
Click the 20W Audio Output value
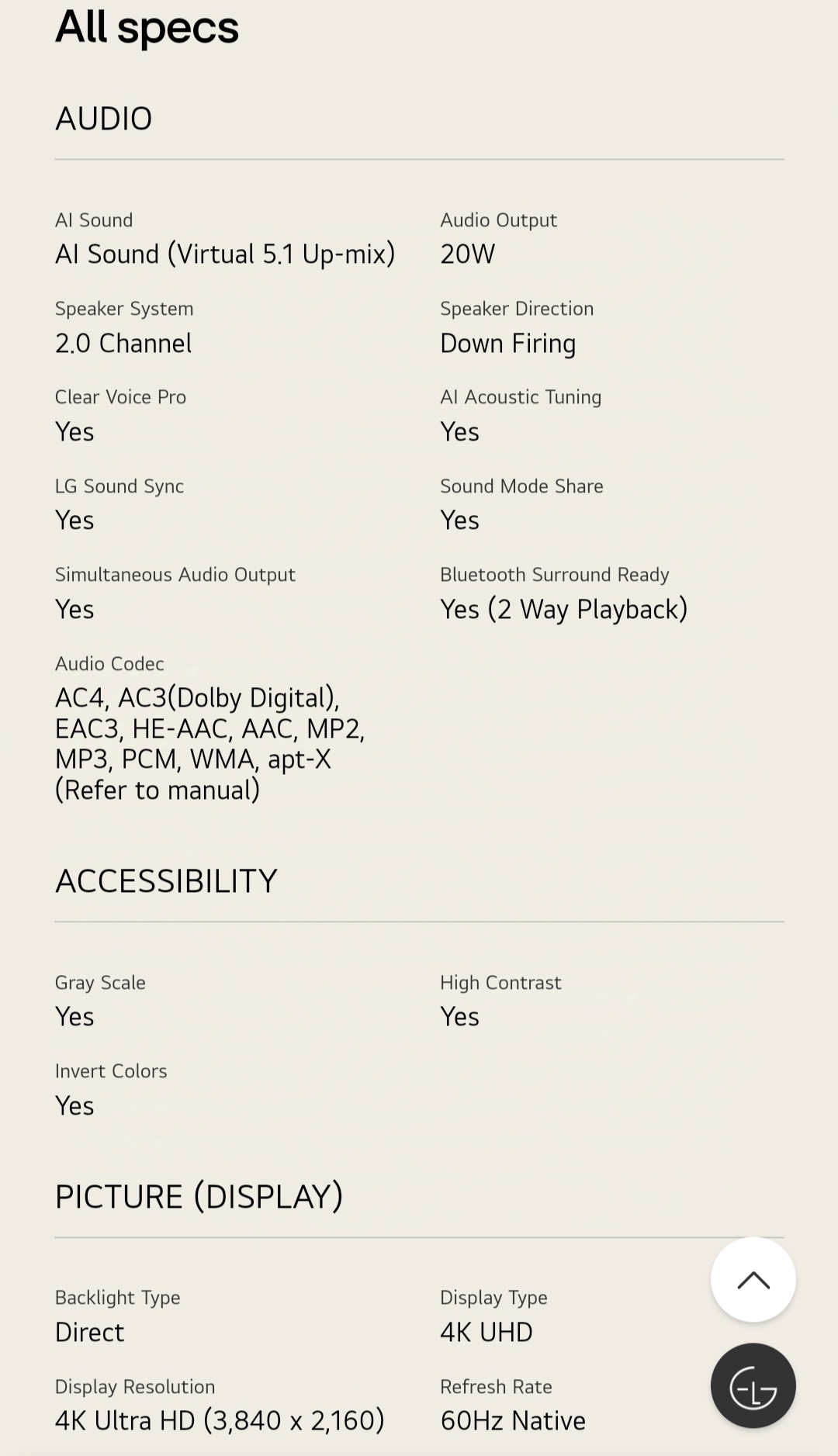click(x=467, y=254)
